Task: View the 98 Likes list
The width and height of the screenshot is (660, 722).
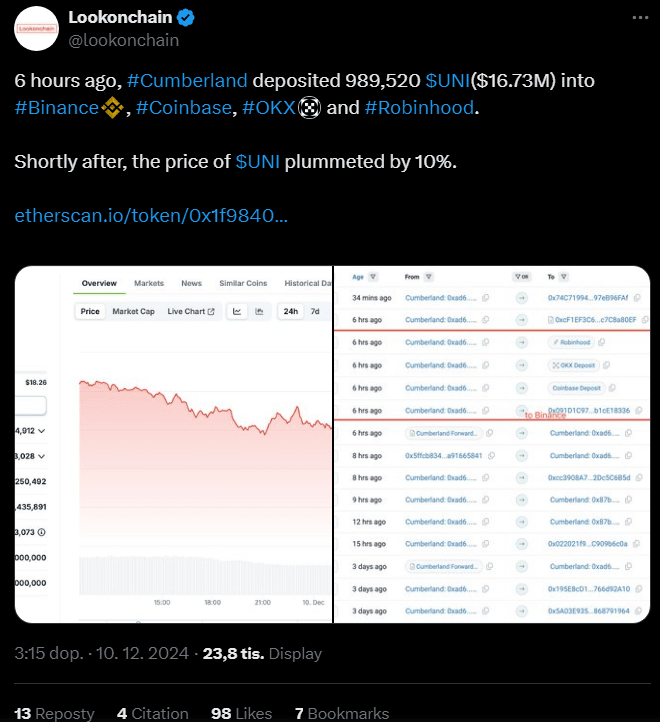Action: coord(241,713)
